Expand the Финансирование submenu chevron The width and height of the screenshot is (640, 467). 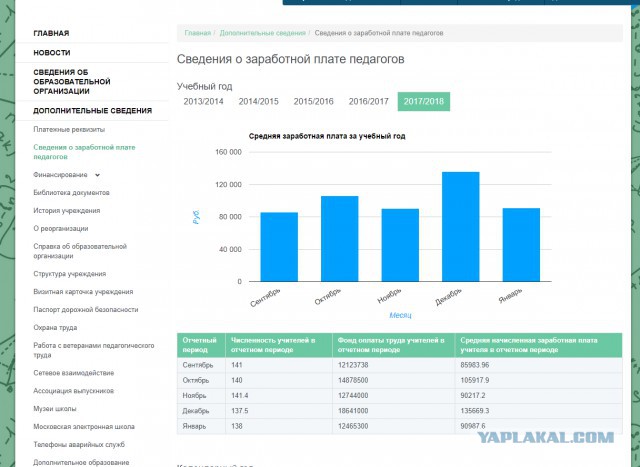(97, 175)
